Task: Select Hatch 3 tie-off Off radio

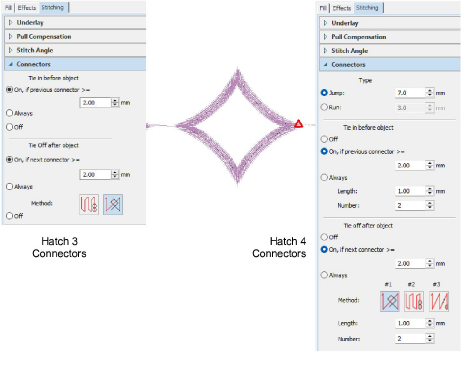Action: coord(10,216)
